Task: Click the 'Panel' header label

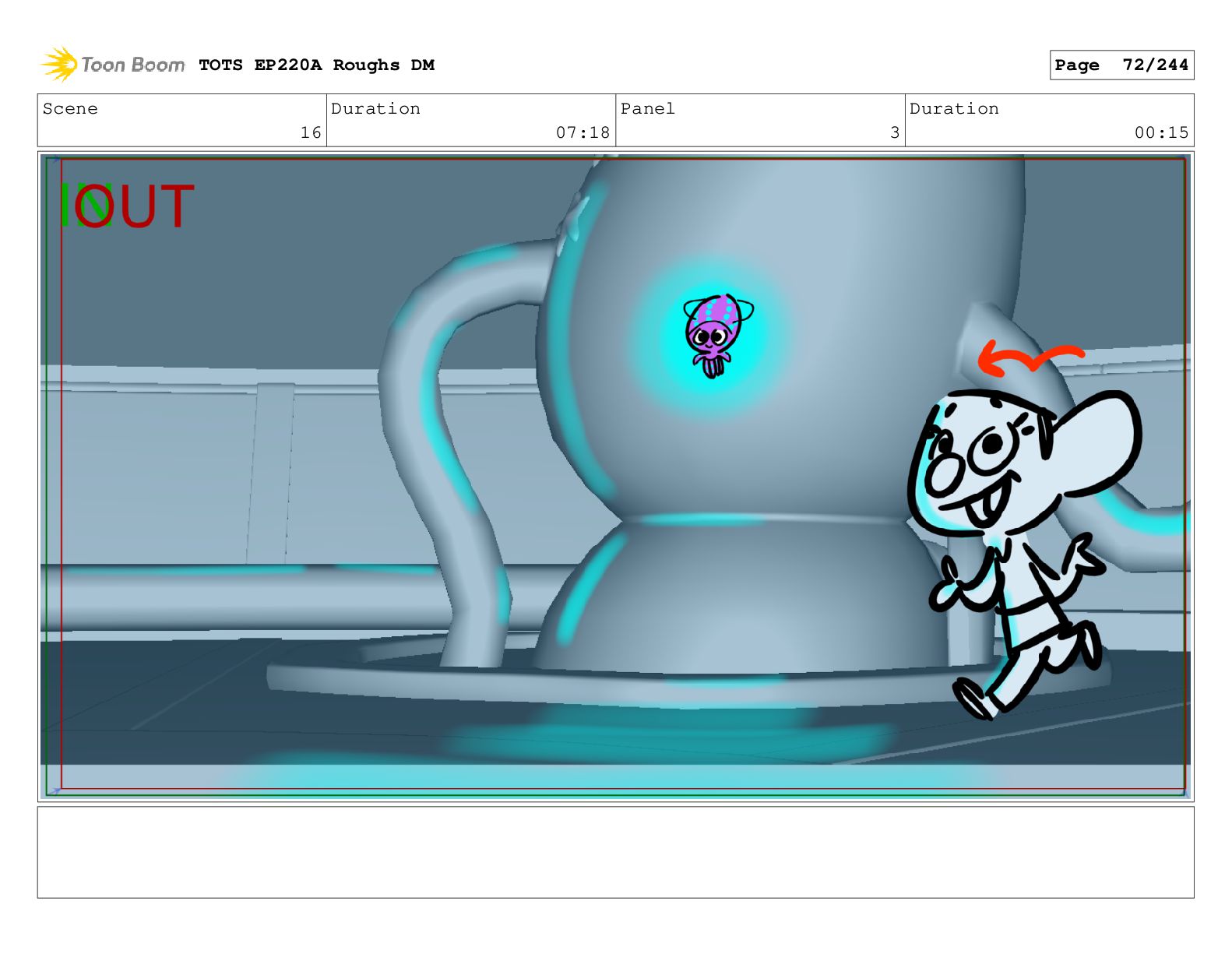Action: [x=647, y=109]
